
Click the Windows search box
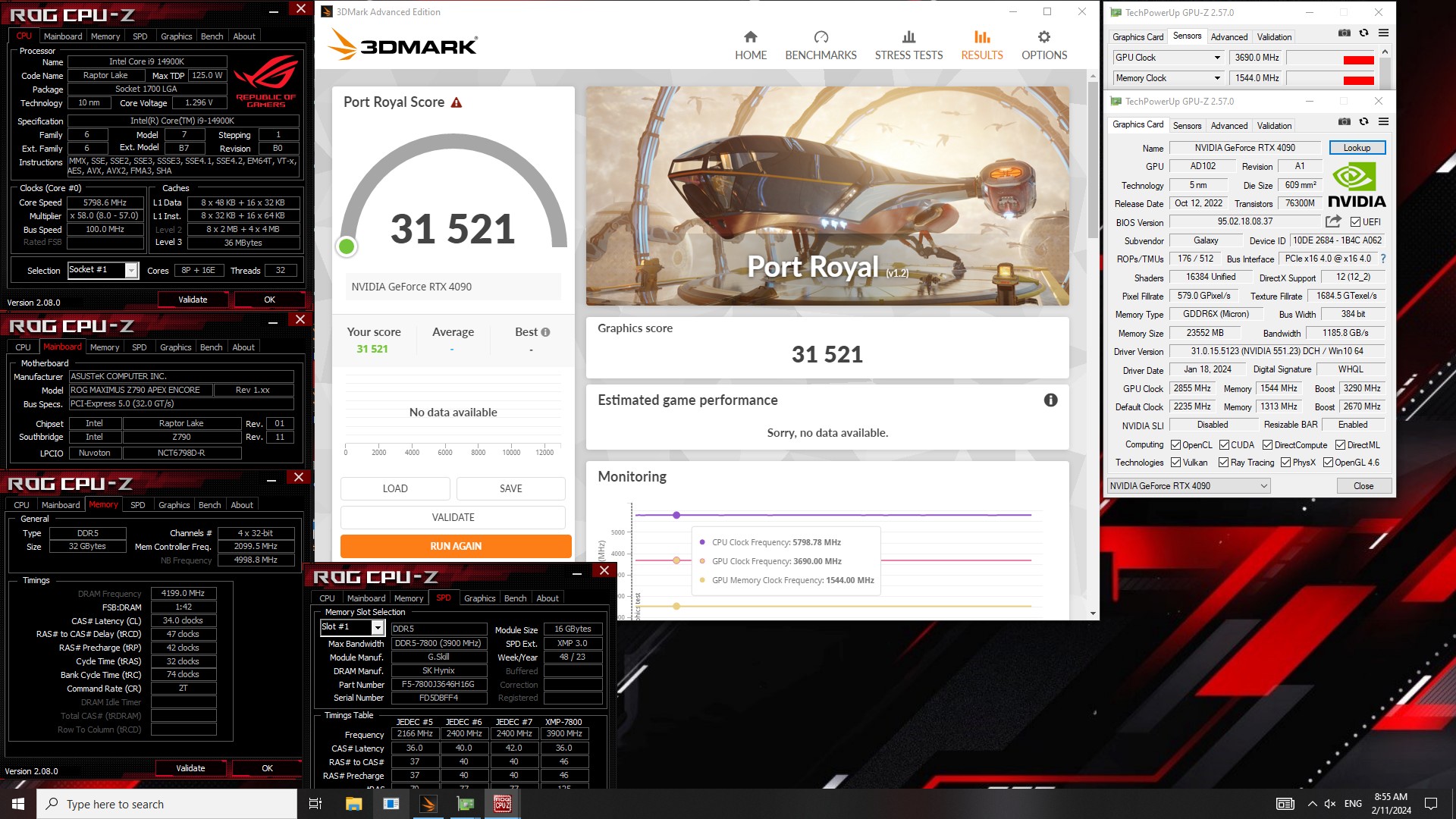click(167, 804)
